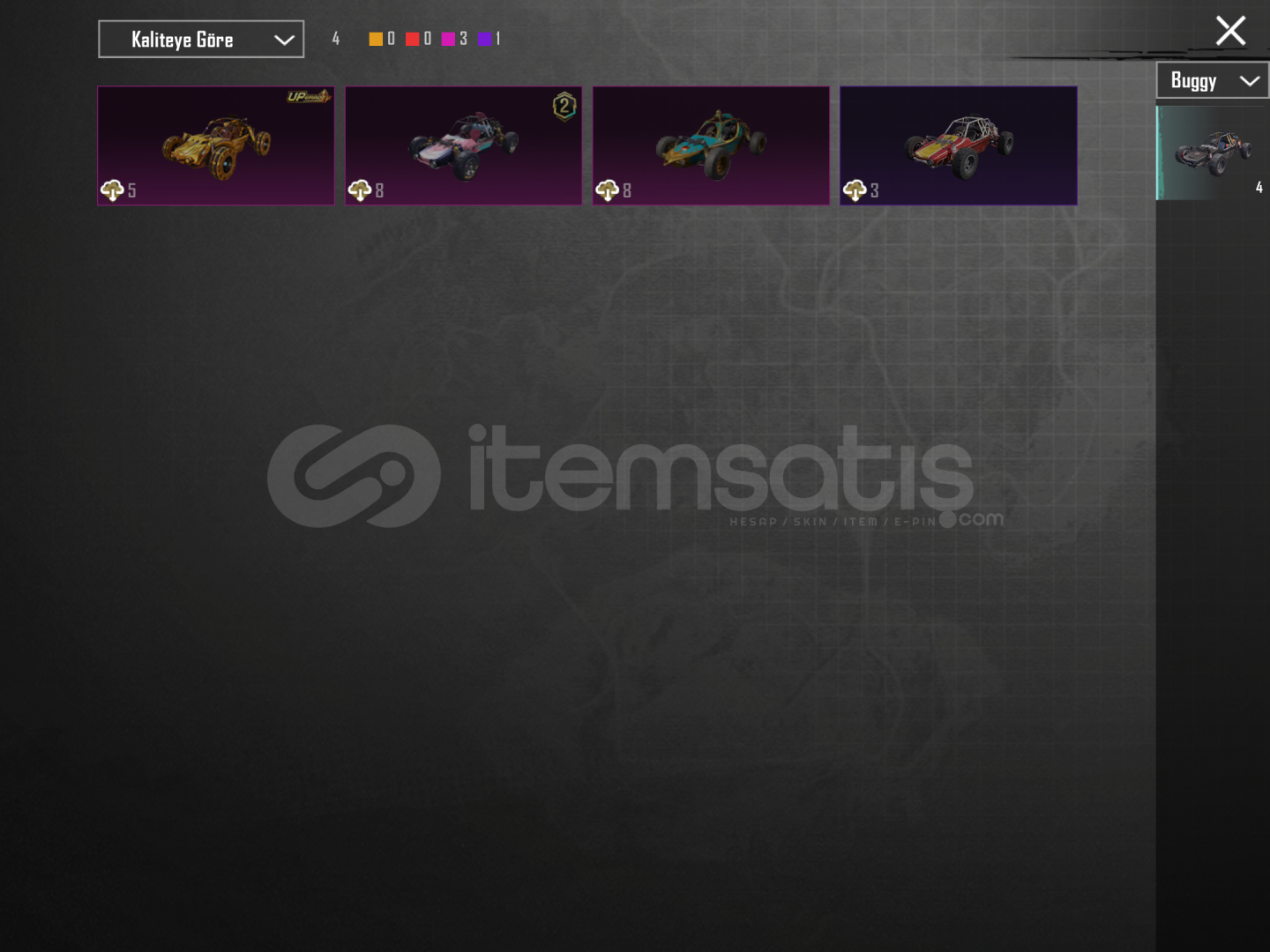The image size is (1270, 952).
Task: Select the pink quality swatch showing 3
Action: 448,39
